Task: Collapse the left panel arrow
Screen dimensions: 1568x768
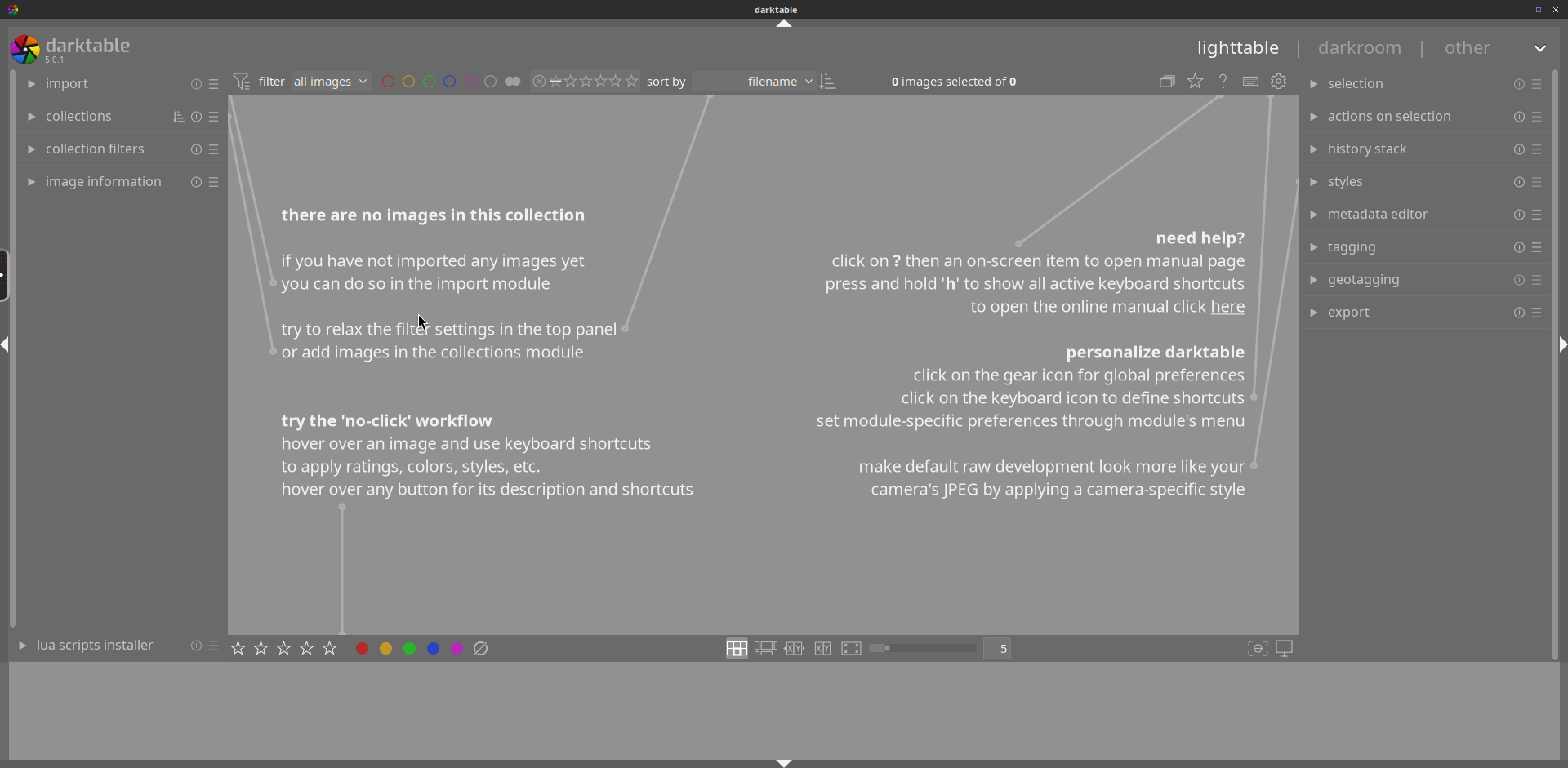Action: point(5,344)
